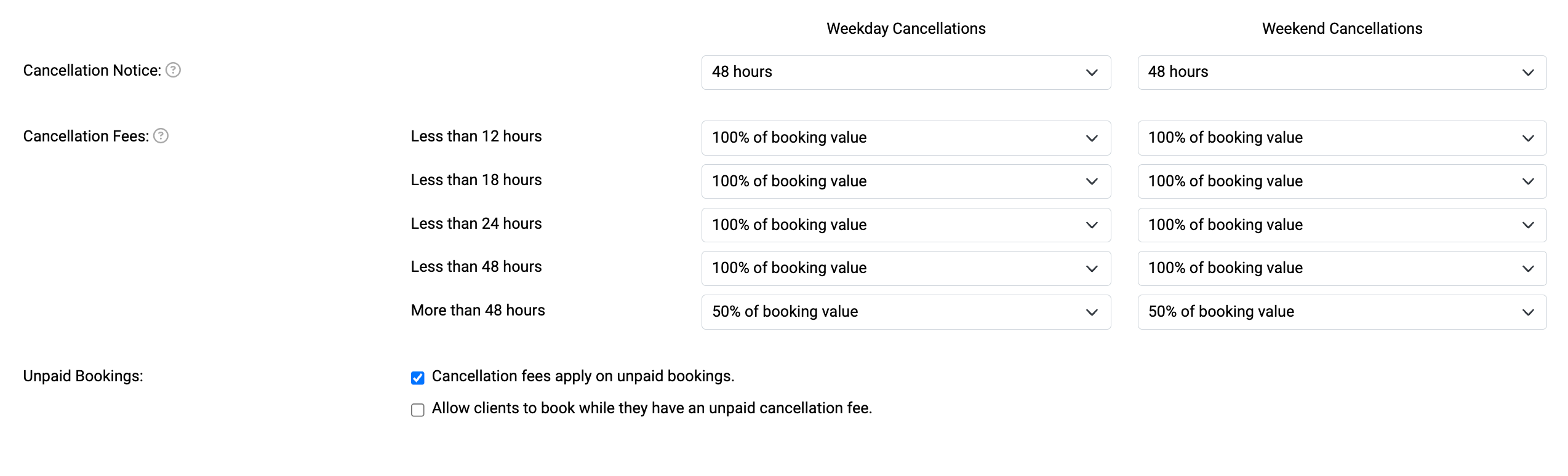Click the 'Allow clients to book' label text

(x=652, y=408)
